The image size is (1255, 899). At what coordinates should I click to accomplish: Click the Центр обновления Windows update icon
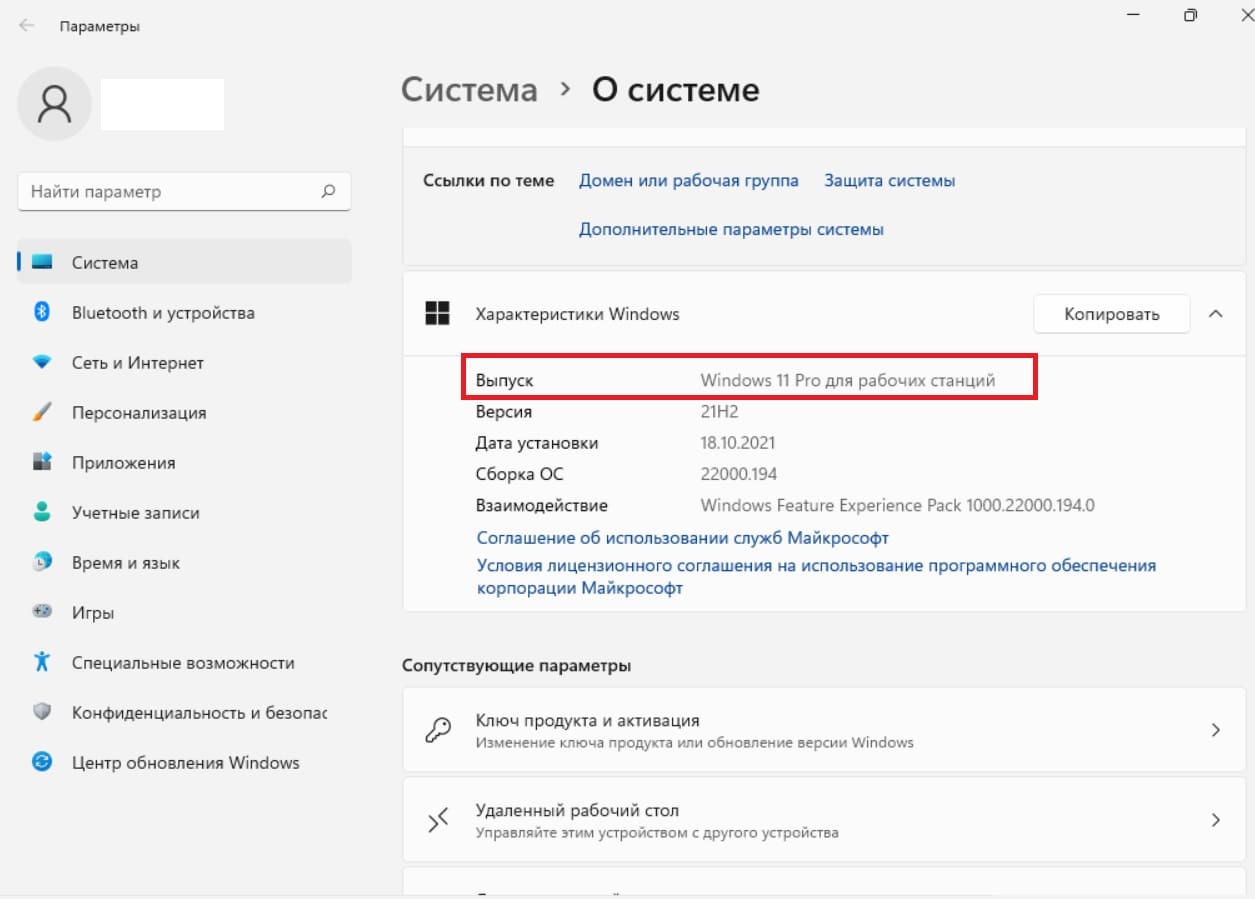42,762
